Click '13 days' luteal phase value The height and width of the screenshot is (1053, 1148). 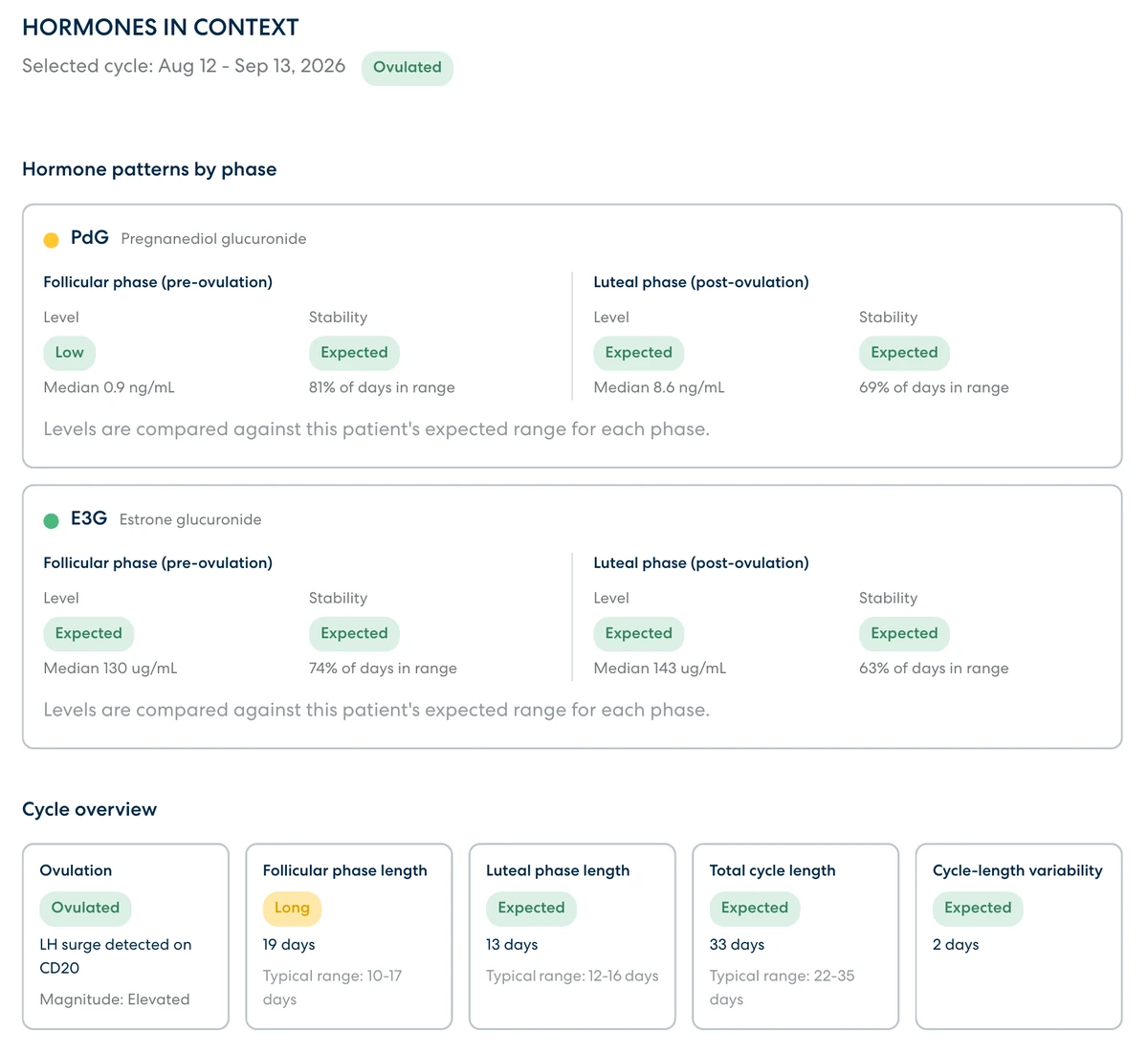pyautogui.click(x=512, y=945)
